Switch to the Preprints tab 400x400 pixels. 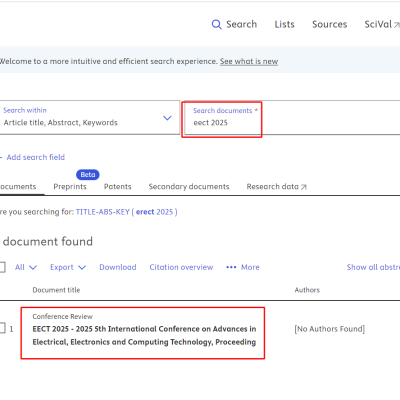coord(70,187)
